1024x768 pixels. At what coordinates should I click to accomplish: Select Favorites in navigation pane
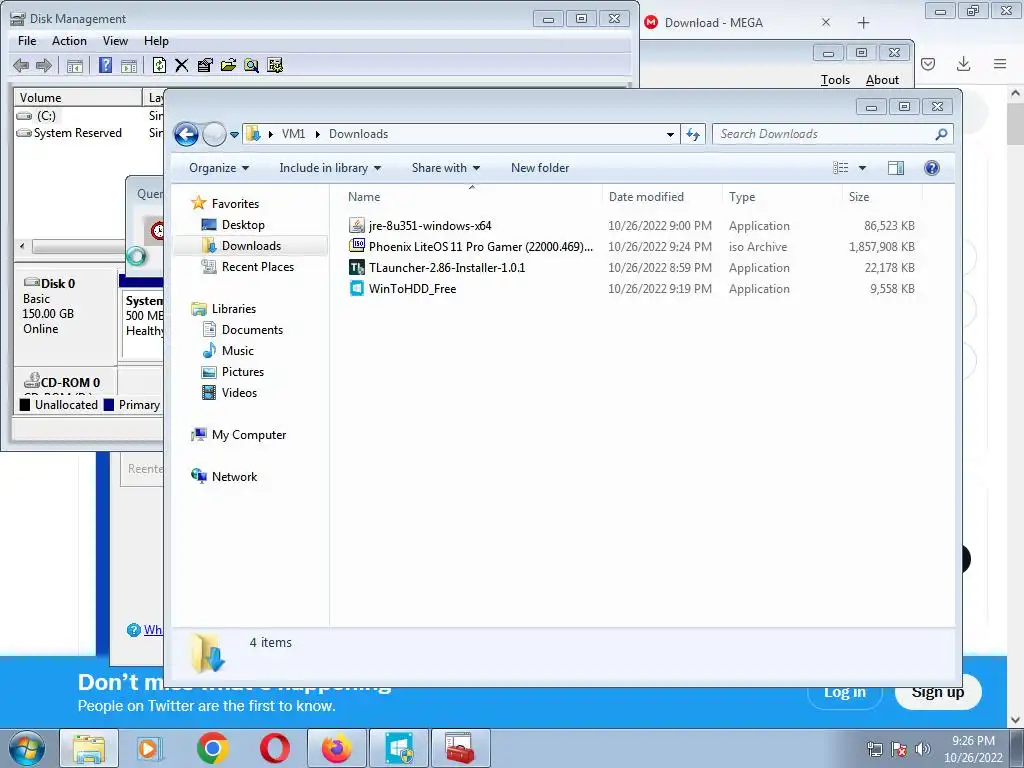[x=235, y=204]
